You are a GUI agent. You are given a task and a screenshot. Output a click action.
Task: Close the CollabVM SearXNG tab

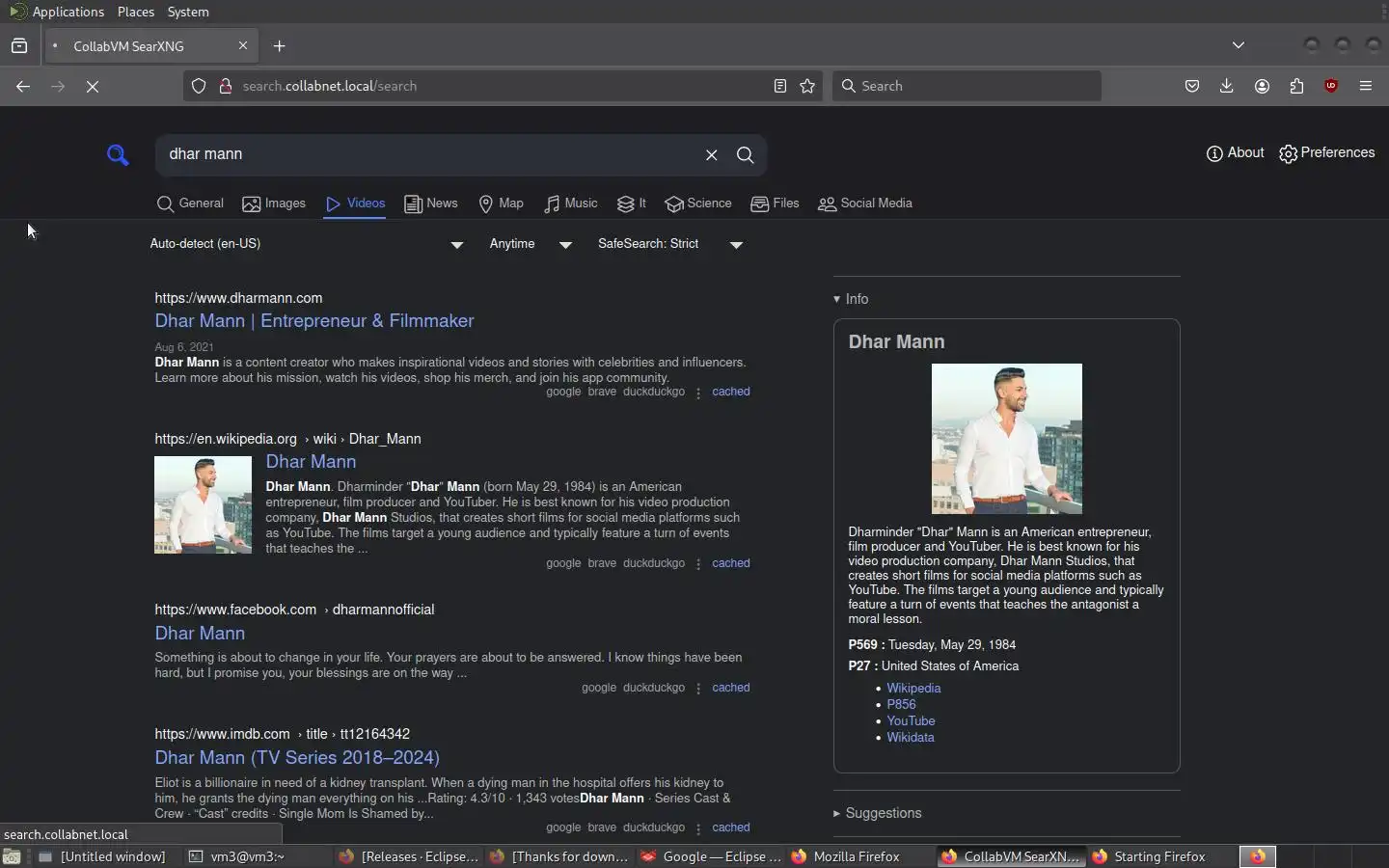click(x=243, y=45)
